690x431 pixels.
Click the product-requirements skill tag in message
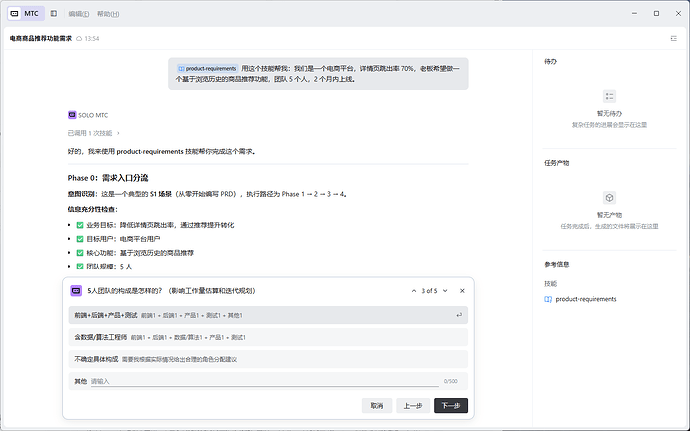click(207, 69)
